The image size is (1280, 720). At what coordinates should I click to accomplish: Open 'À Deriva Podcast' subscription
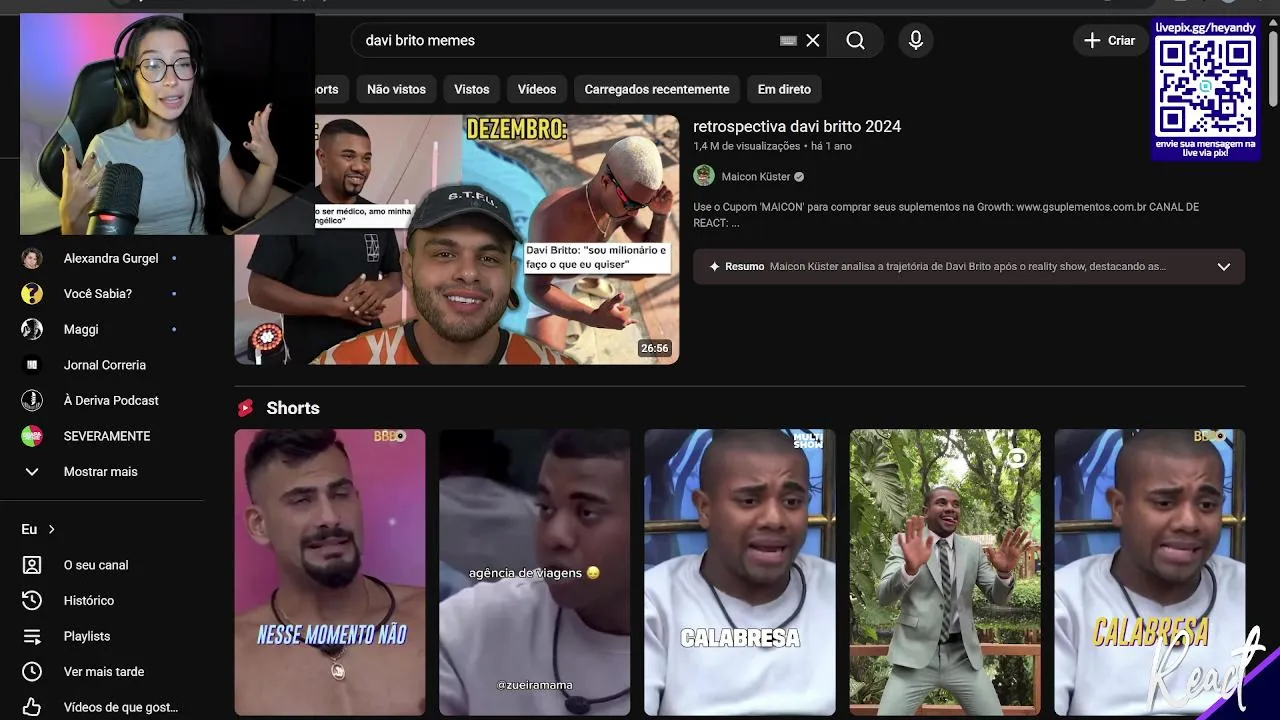coord(111,400)
